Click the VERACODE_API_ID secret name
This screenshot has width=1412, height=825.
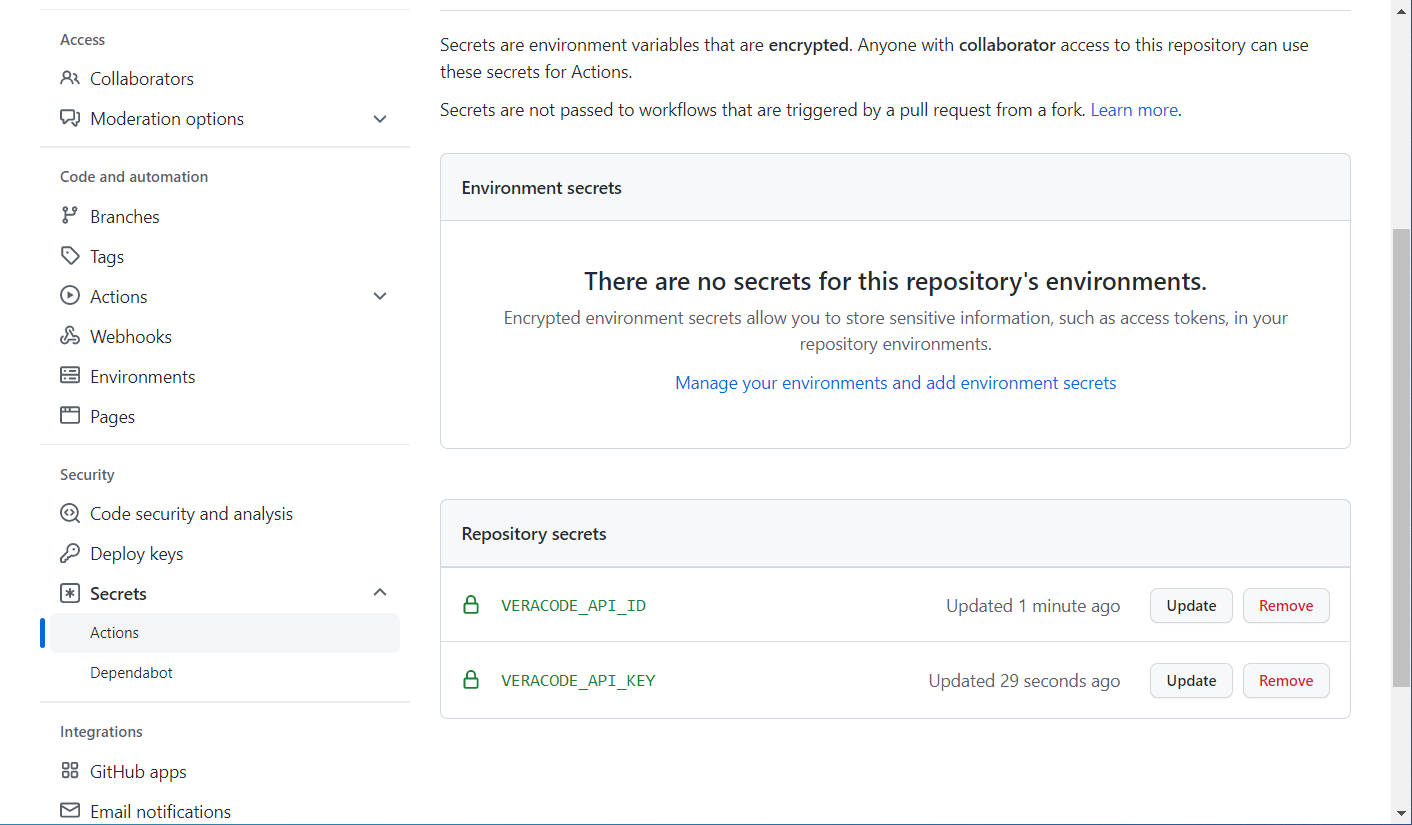coord(573,606)
